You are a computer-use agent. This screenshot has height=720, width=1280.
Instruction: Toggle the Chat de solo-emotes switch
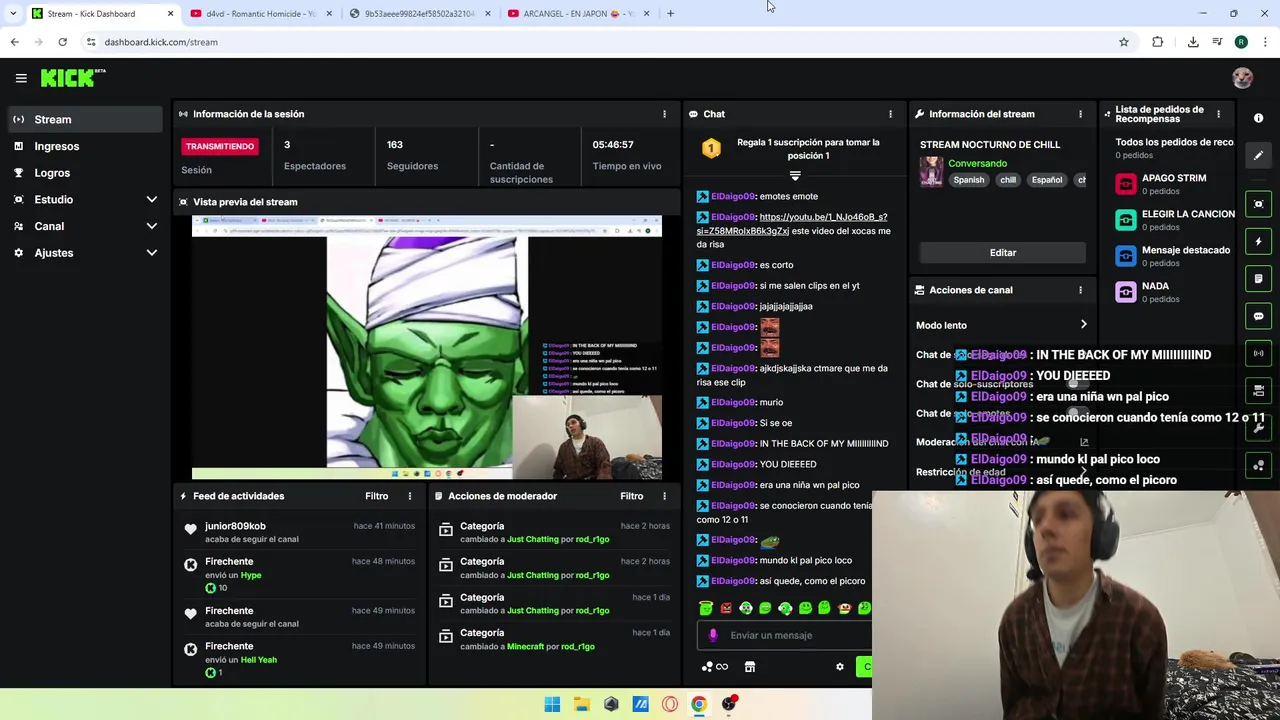click(x=1076, y=413)
